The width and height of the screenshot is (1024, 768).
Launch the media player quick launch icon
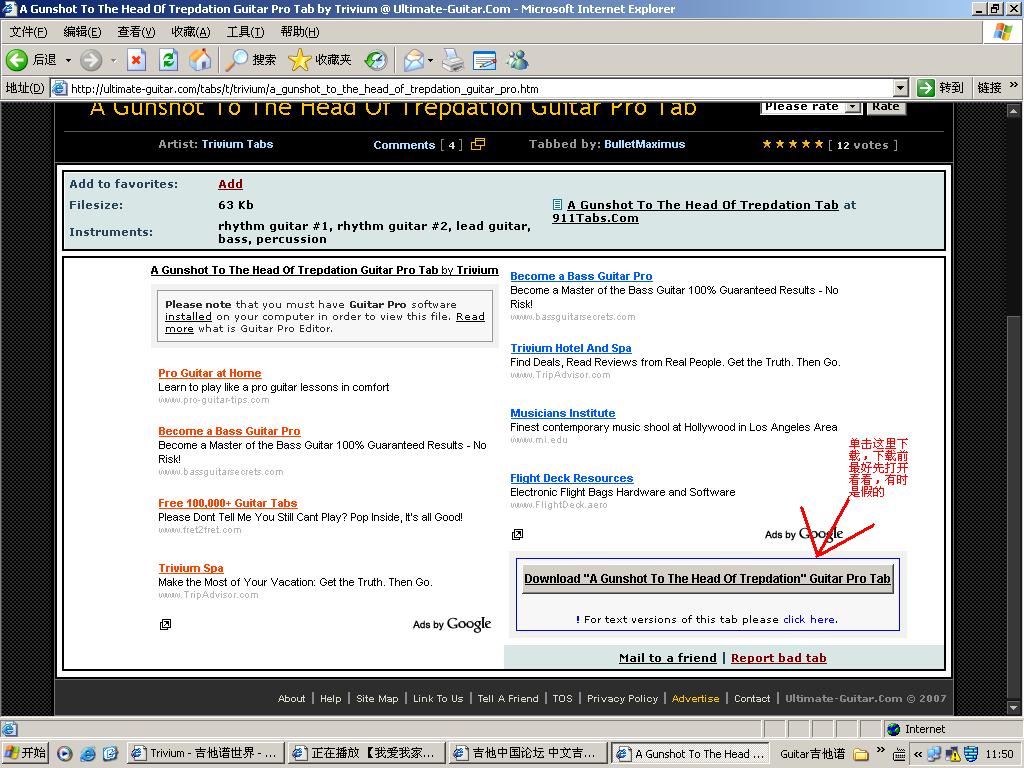tap(64, 754)
